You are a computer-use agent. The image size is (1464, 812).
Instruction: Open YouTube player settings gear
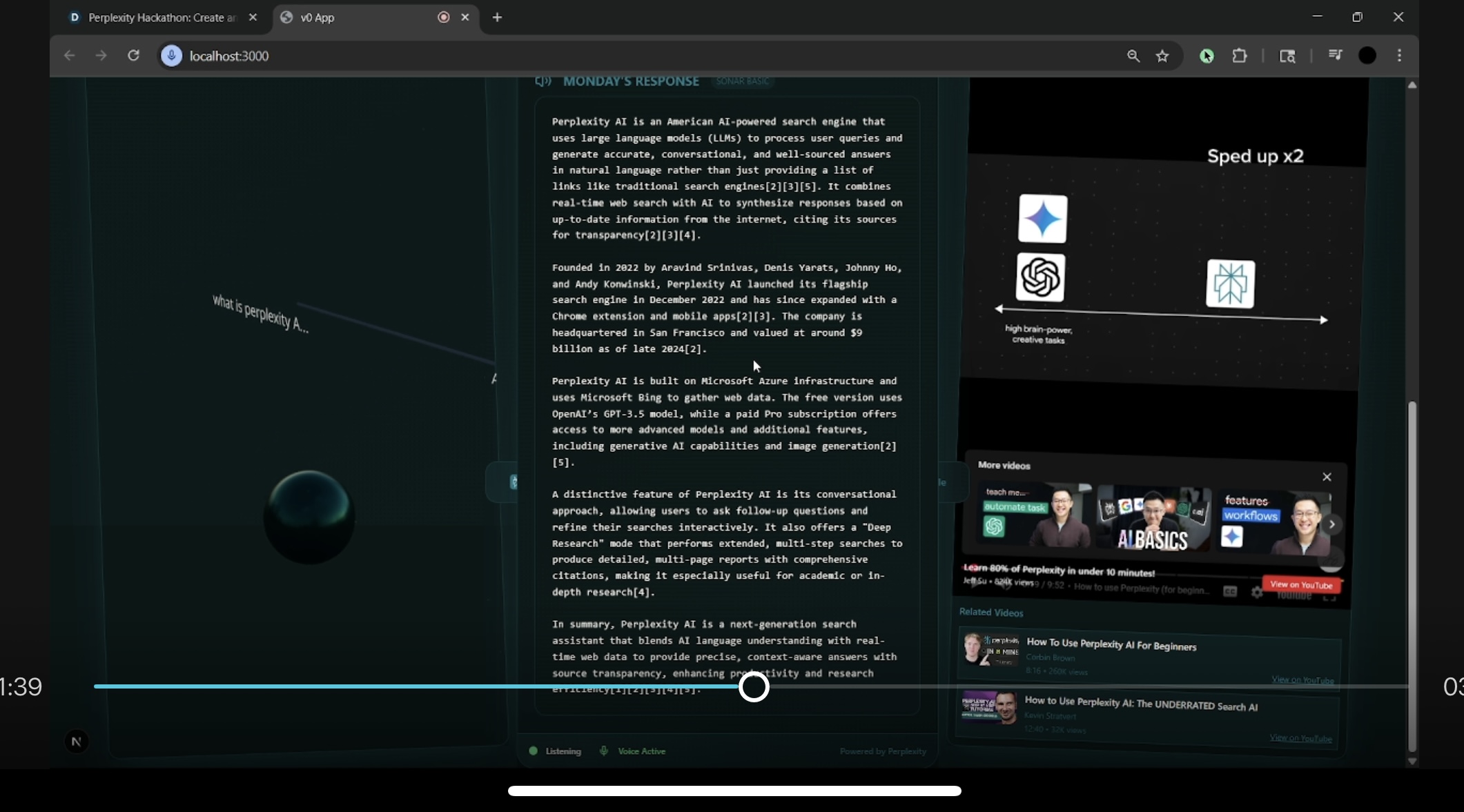coord(1257,593)
